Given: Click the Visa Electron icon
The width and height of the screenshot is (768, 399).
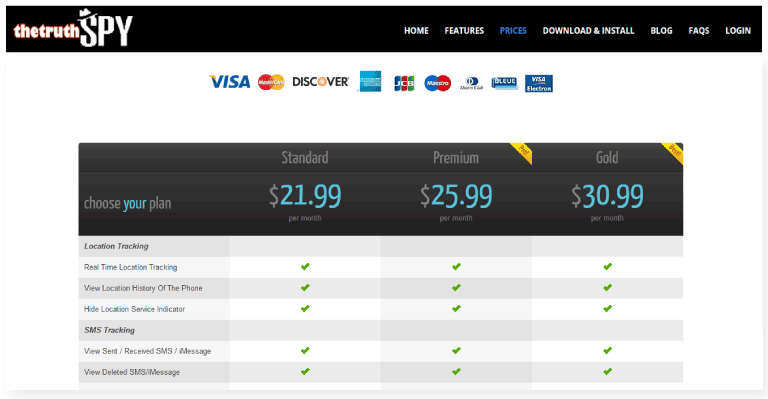Looking at the screenshot, I should (539, 84).
